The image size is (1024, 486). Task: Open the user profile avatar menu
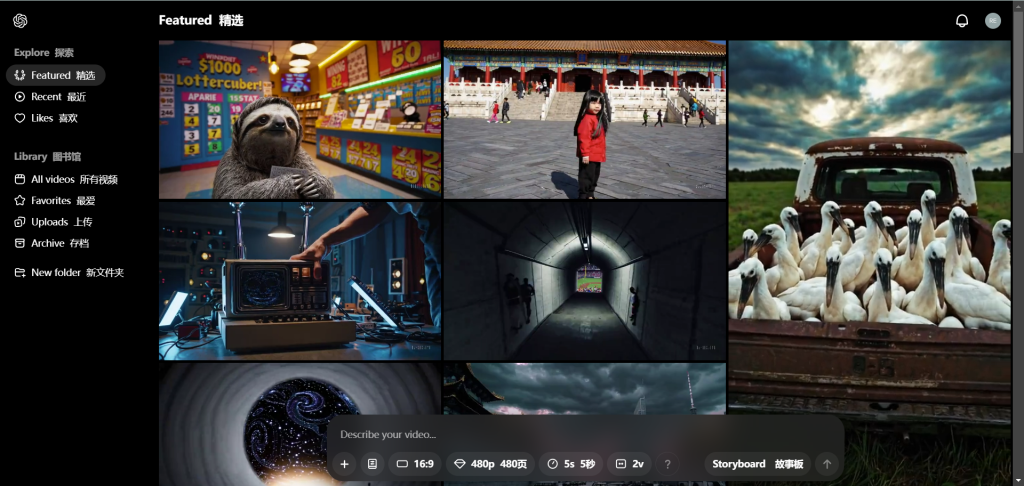coord(992,21)
